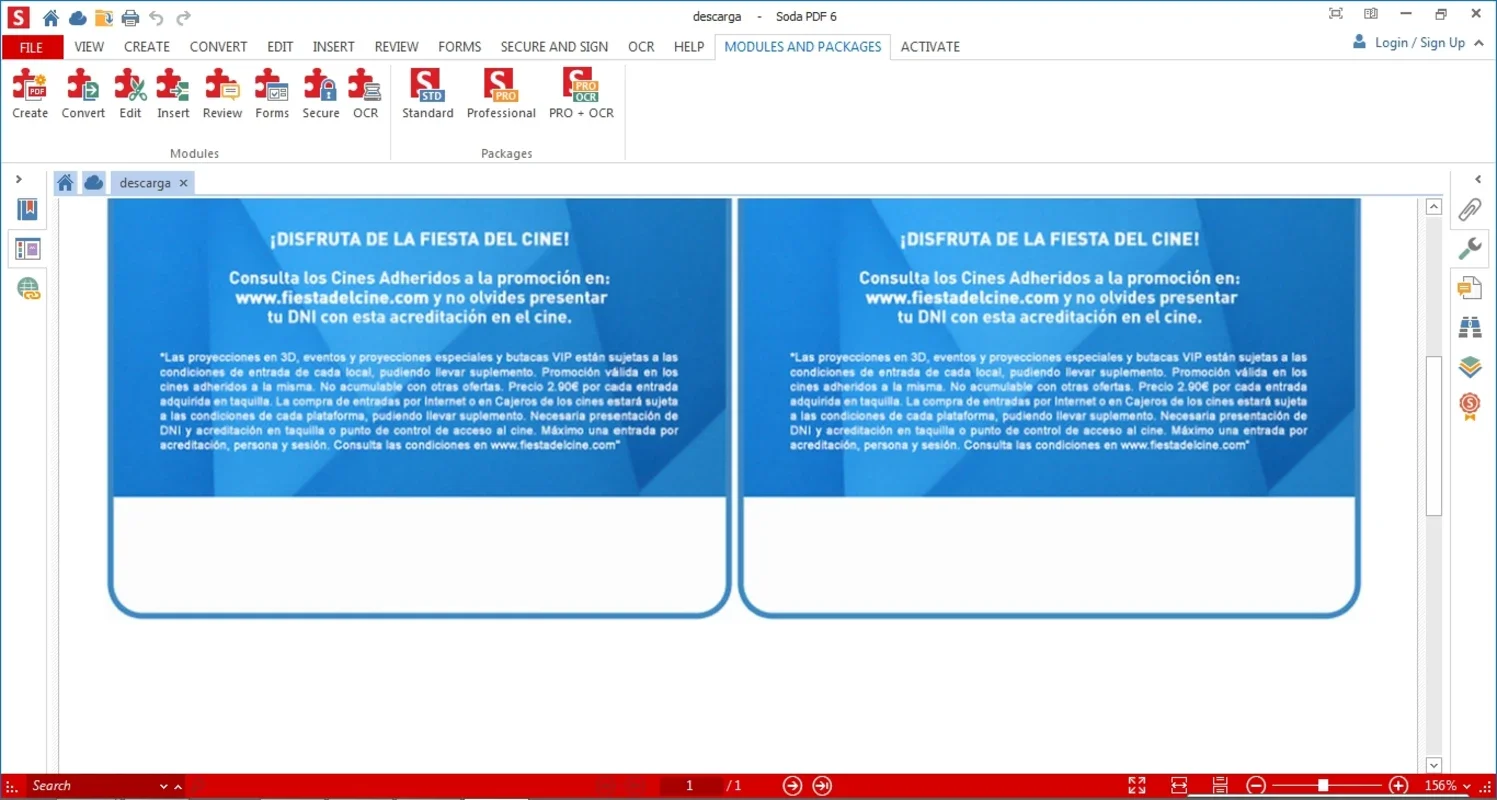
Task: Switch to the SECURE AND SIGN tab
Action: [x=554, y=47]
